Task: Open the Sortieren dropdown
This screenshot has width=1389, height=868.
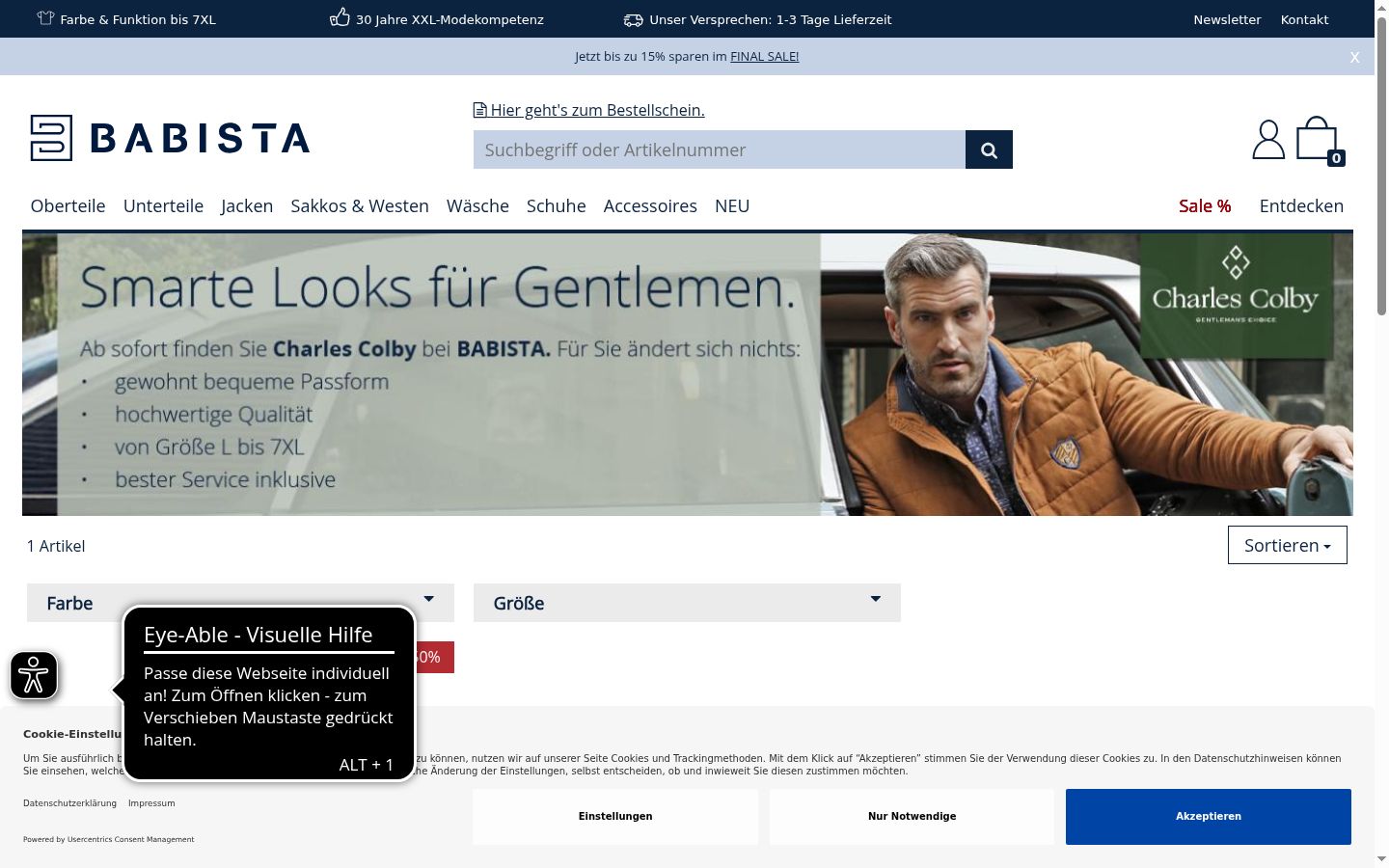Action: point(1288,545)
